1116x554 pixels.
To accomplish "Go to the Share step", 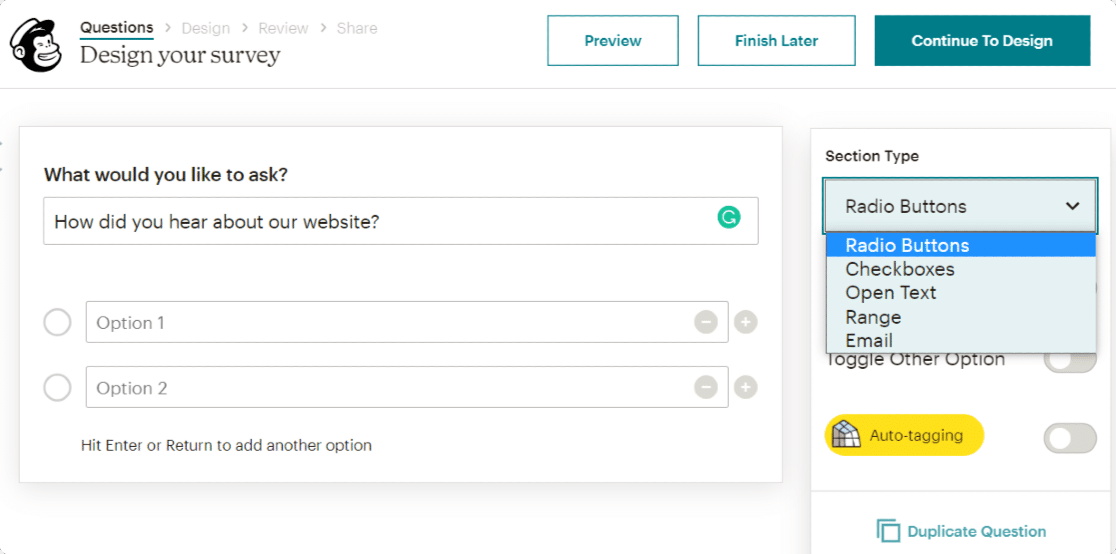I will pyautogui.click(x=357, y=28).
